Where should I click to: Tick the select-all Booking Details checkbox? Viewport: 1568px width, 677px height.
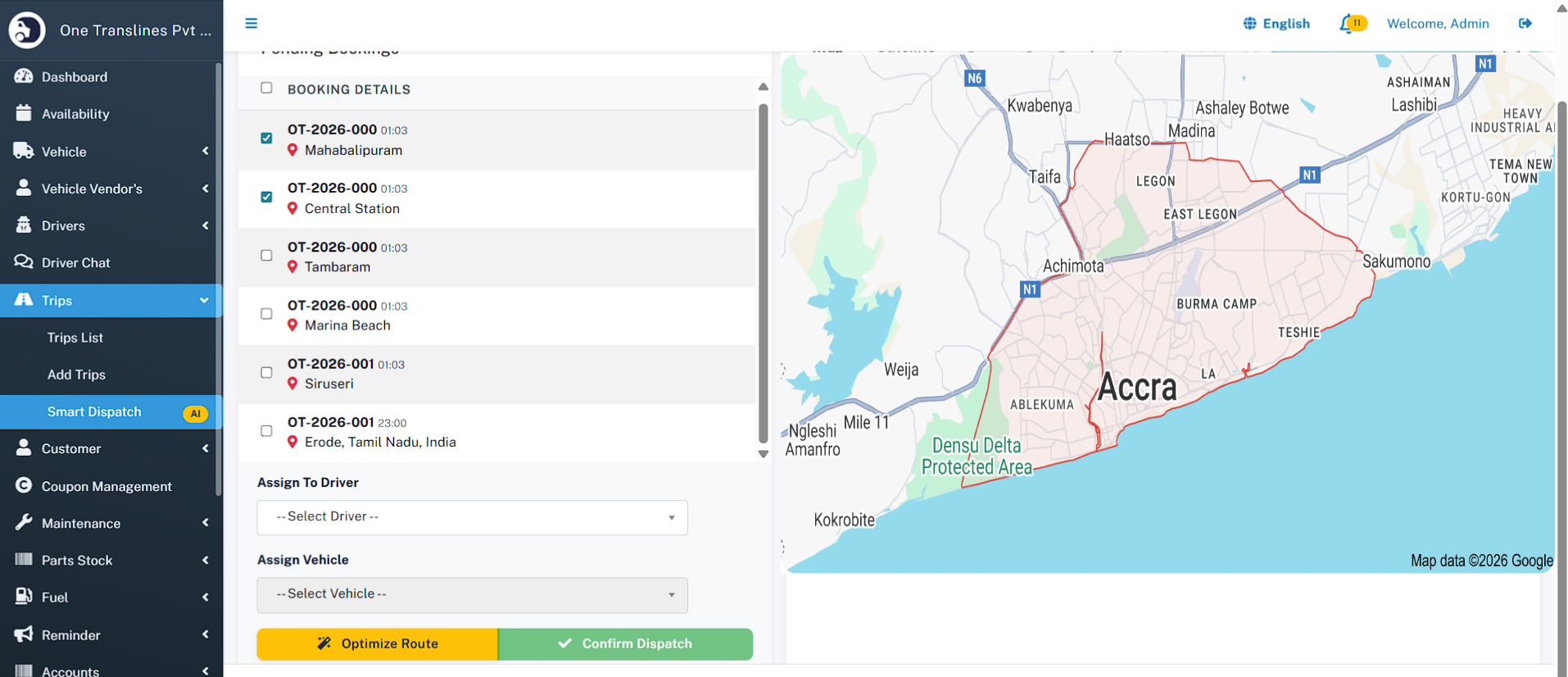(266, 88)
